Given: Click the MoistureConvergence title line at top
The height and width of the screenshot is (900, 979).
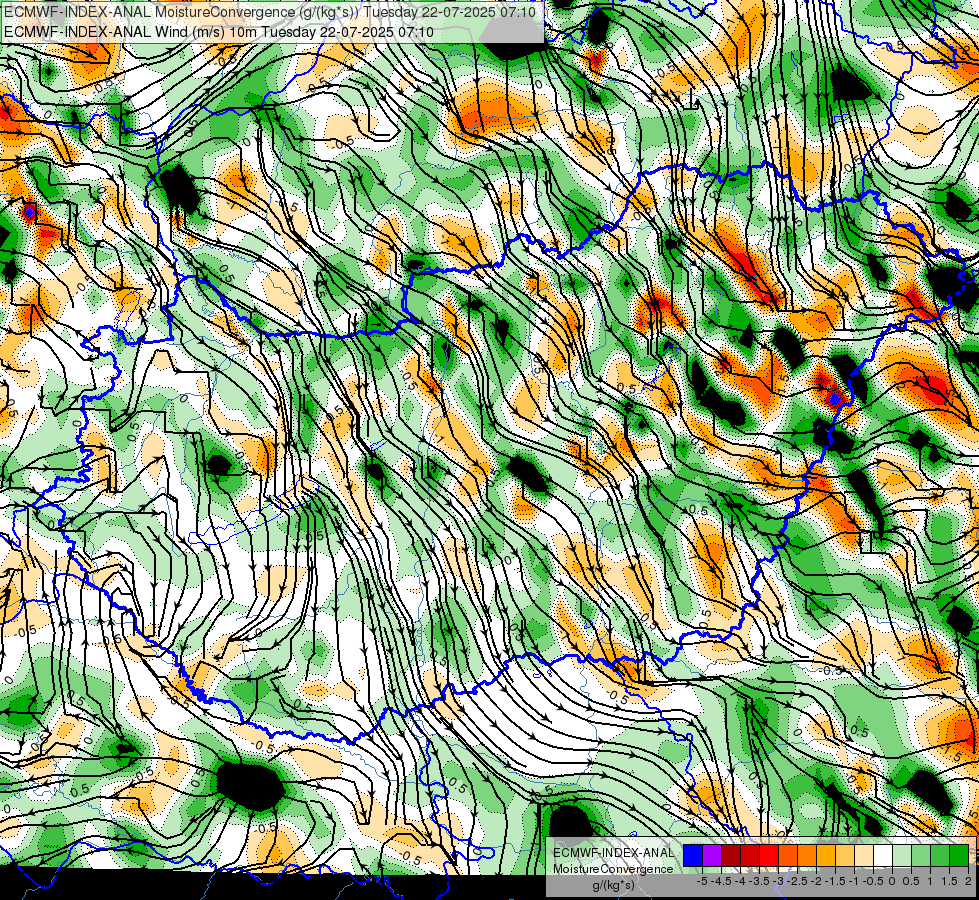Looking at the screenshot, I should pyautogui.click(x=270, y=12).
